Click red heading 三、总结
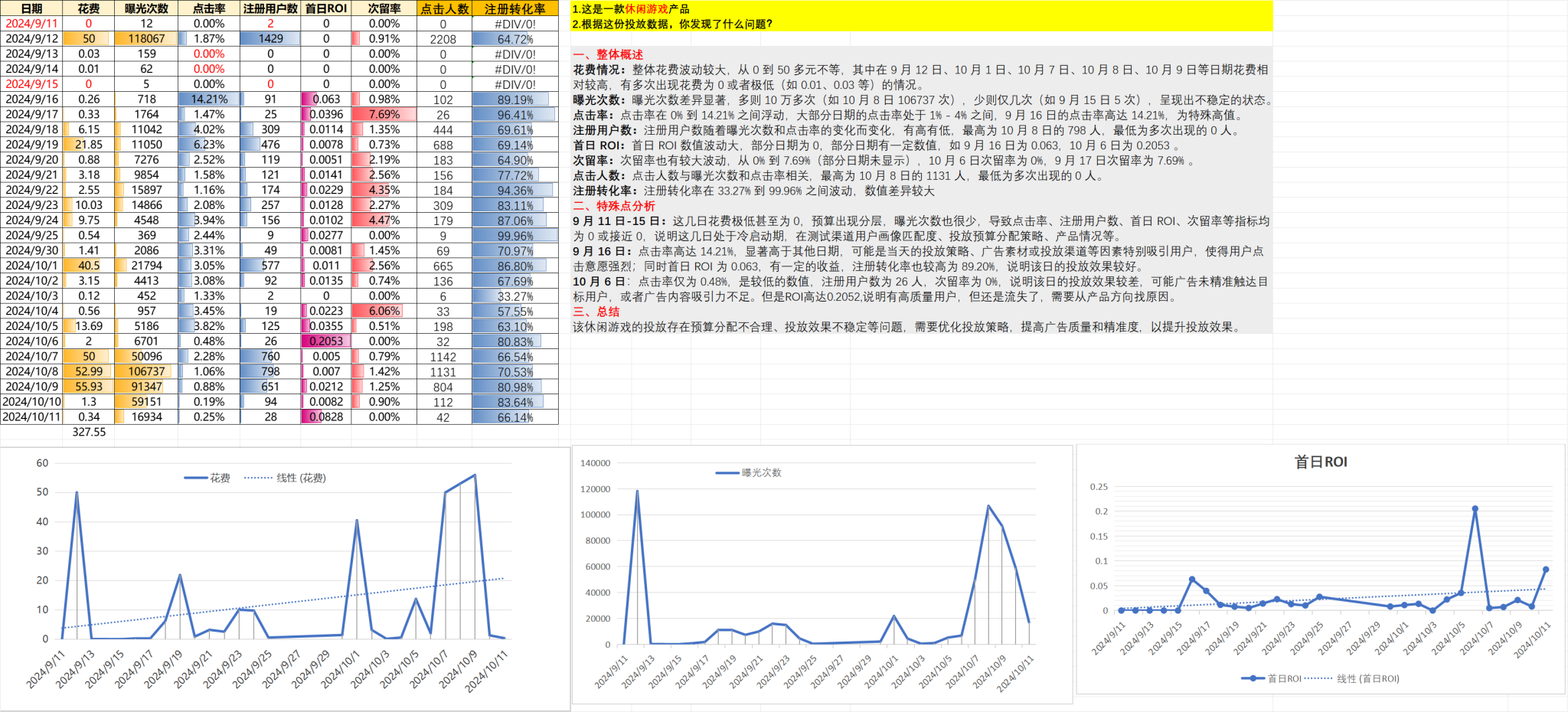Image resolution: width=1568 pixels, height=712 pixels. 596,312
